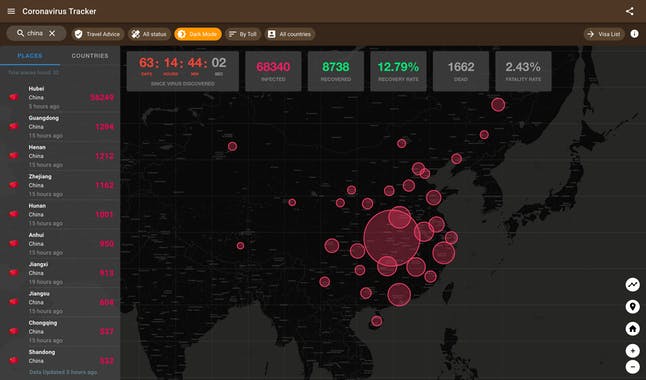Screen dimensions: 646x380
Task: Select Shandong in the places list
Action: click(60, 357)
